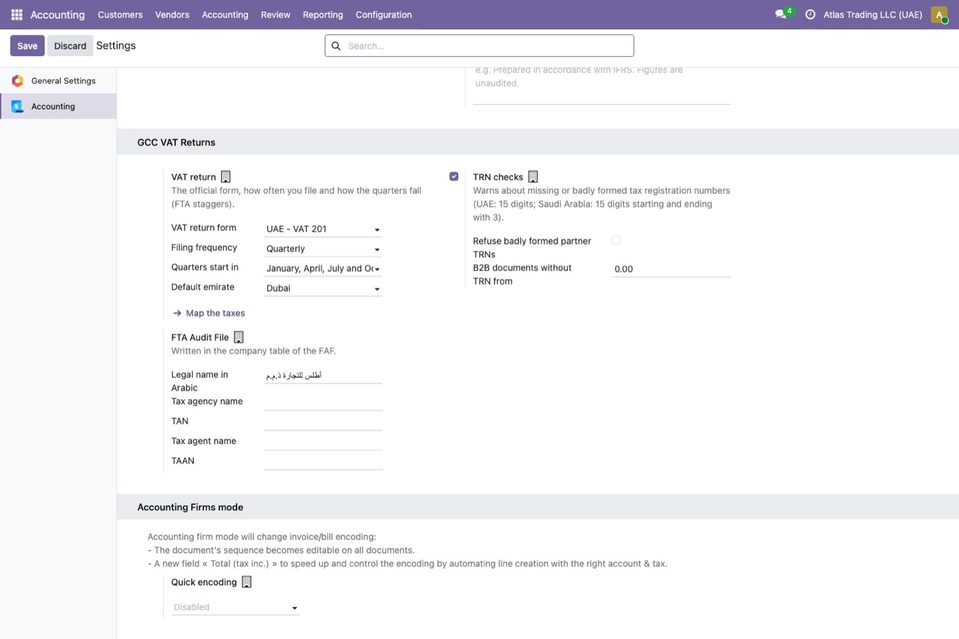Follow the Map the taxes link

click(215, 313)
